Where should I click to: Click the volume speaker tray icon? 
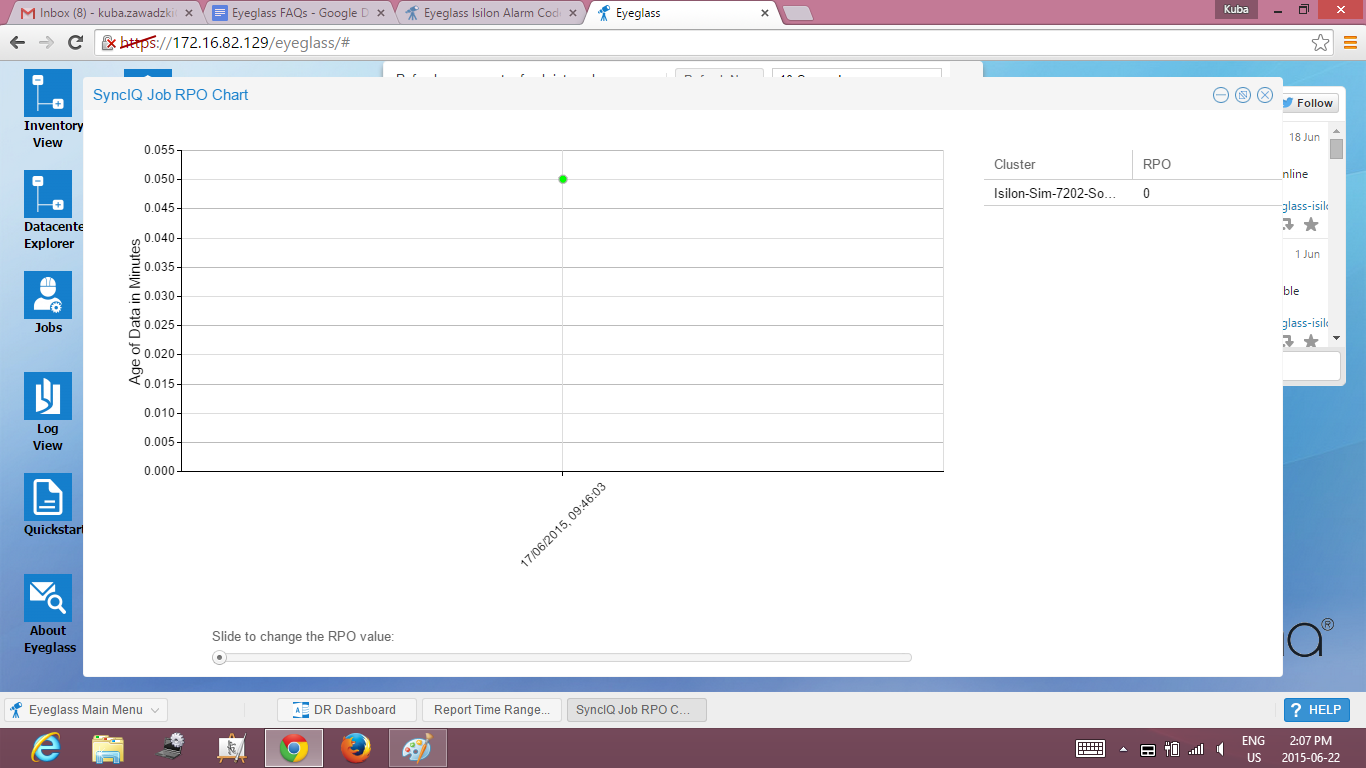coord(1221,749)
